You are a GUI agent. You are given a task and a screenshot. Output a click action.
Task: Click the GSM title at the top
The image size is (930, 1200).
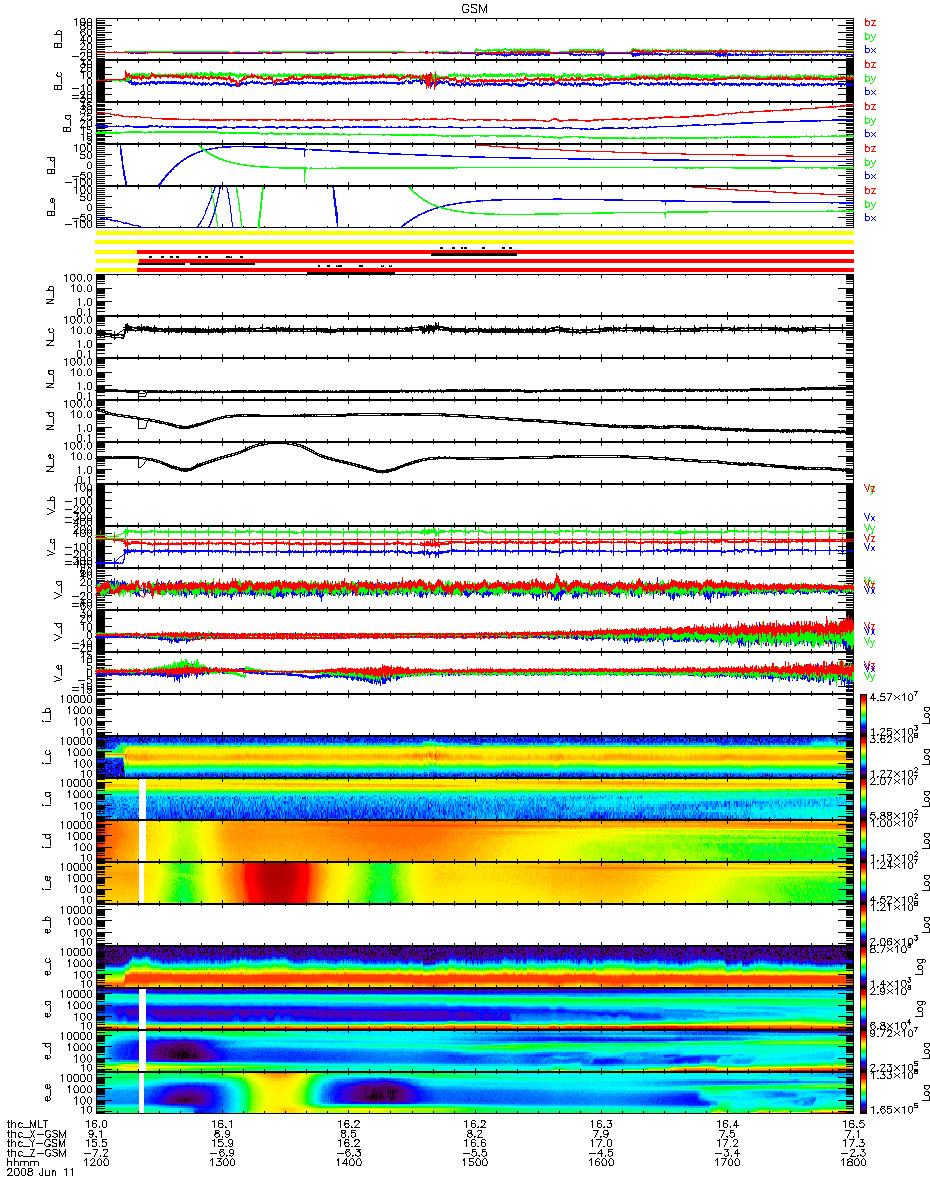tap(475, 8)
